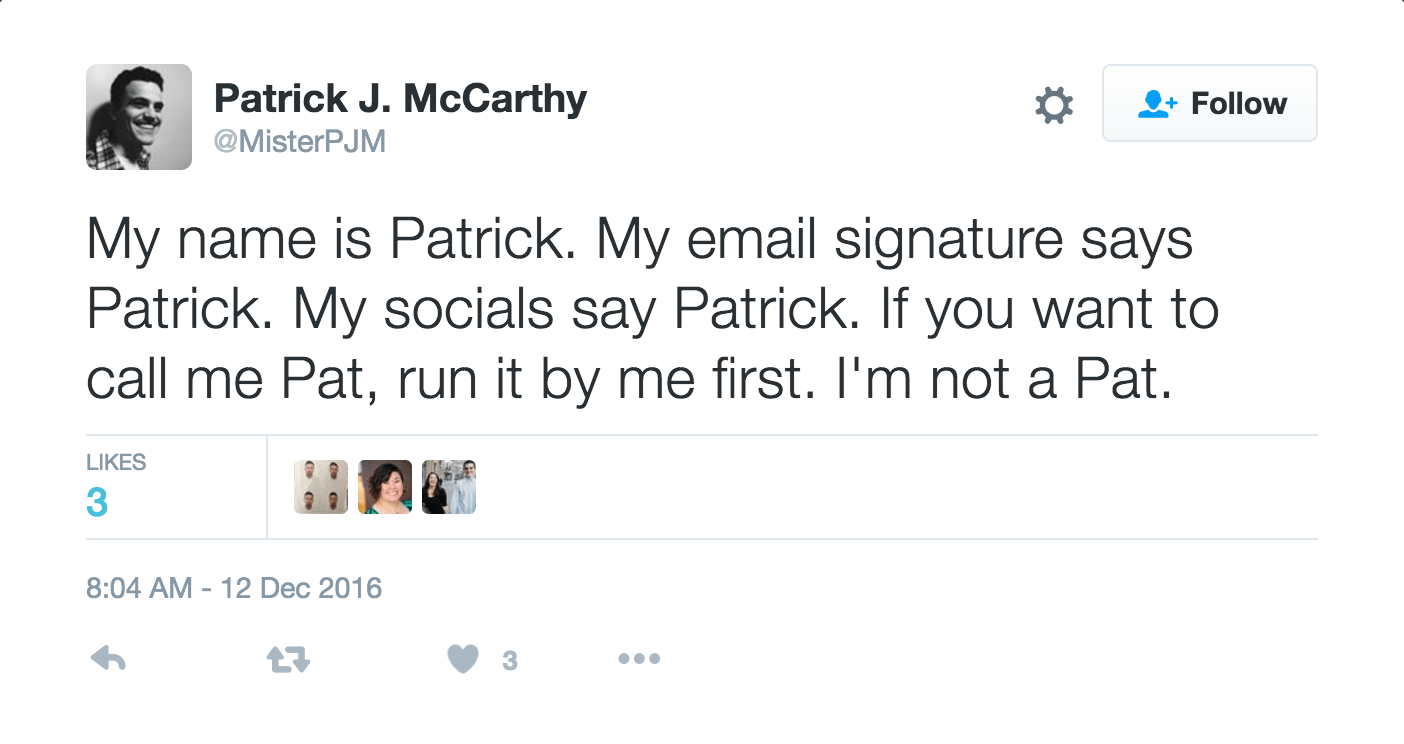Follow Patrick J. McCarthy
1404x744 pixels.
[x=1209, y=103]
